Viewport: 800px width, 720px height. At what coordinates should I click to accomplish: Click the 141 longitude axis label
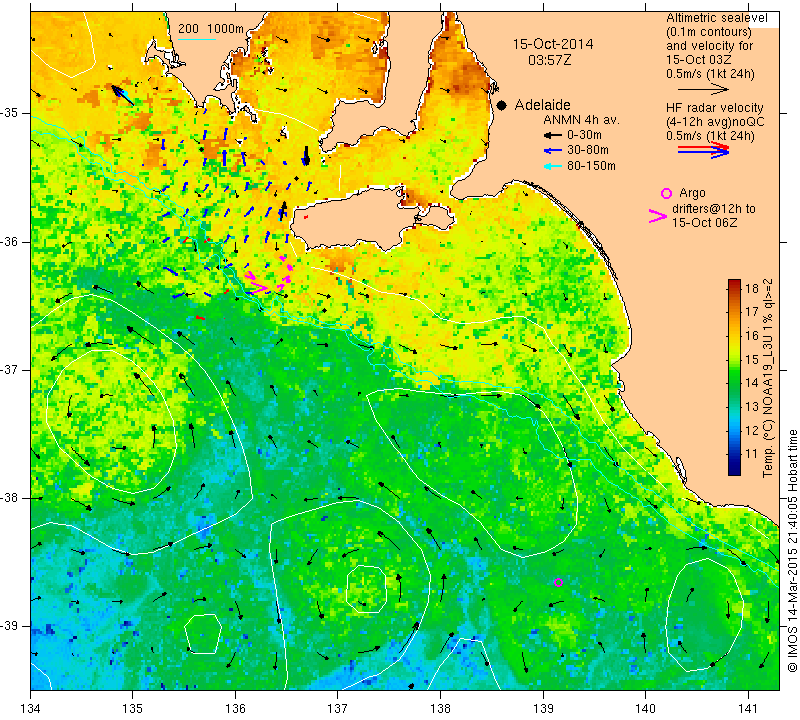point(748,709)
